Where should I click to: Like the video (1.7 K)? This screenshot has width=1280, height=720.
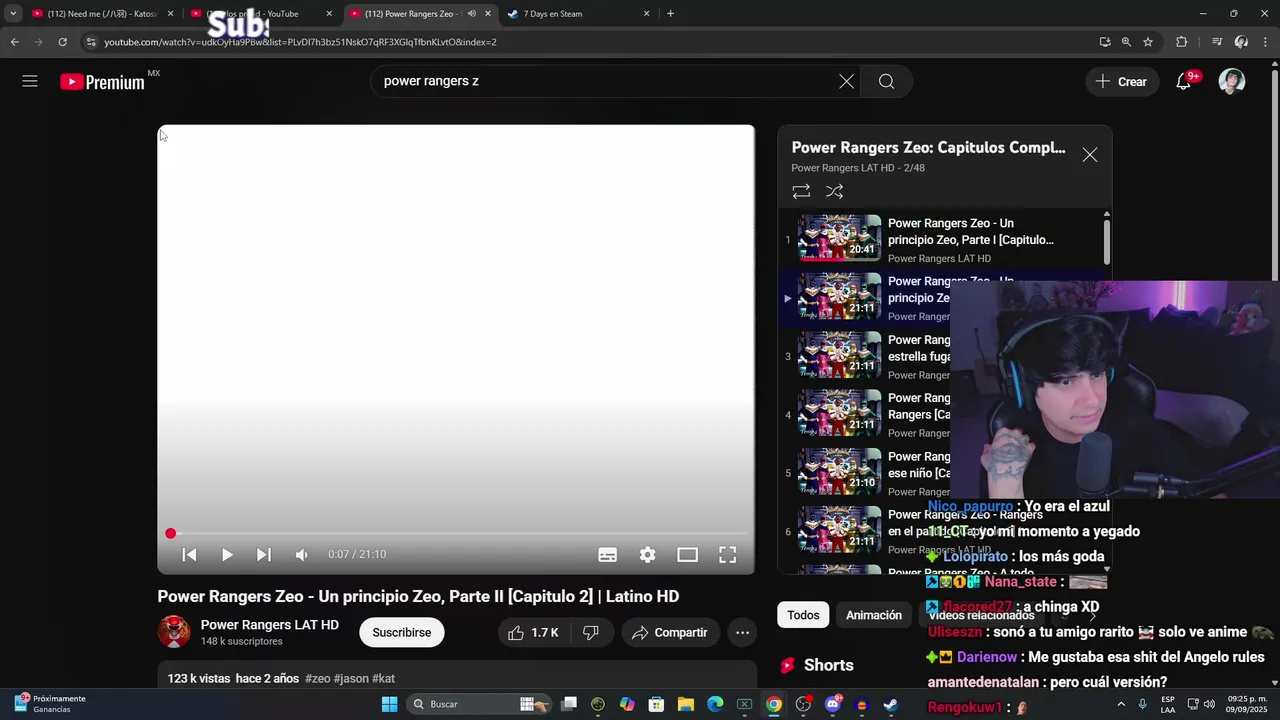point(533,632)
